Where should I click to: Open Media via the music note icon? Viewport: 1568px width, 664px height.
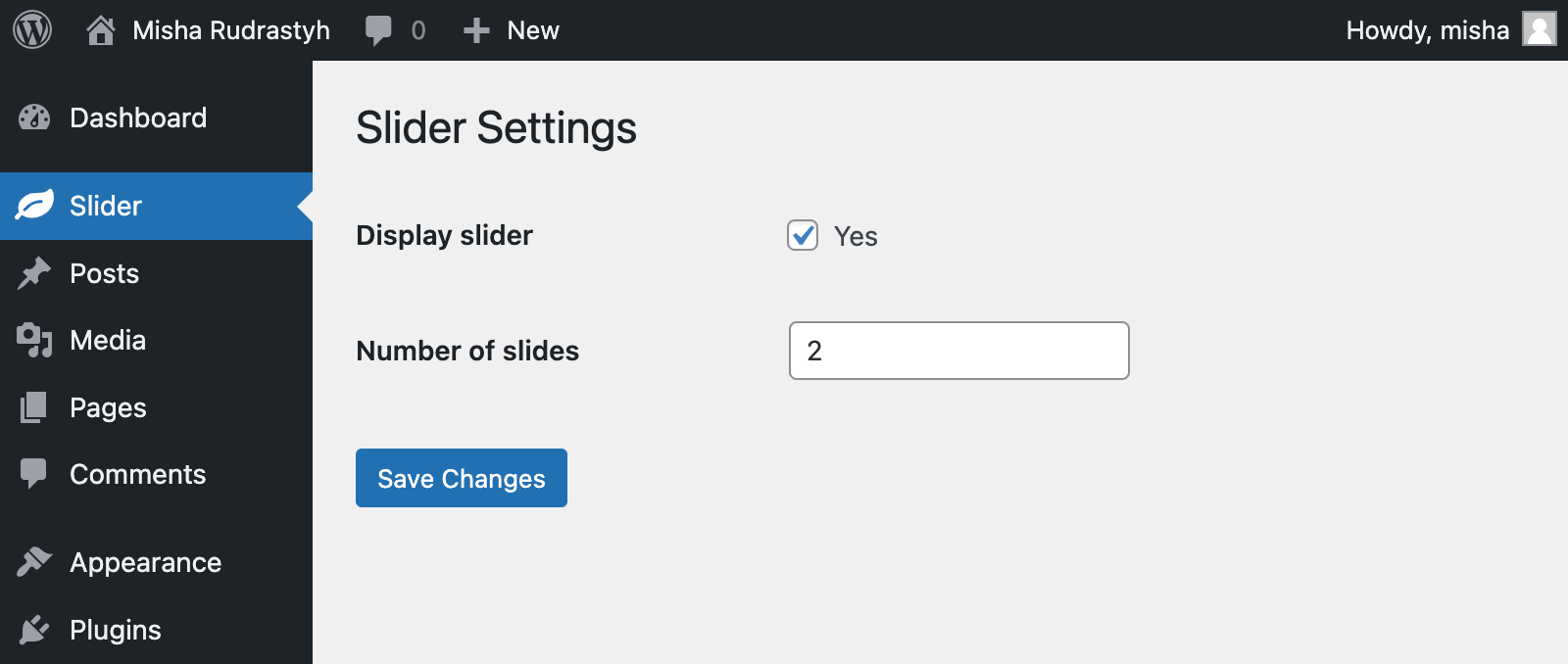[x=34, y=340]
